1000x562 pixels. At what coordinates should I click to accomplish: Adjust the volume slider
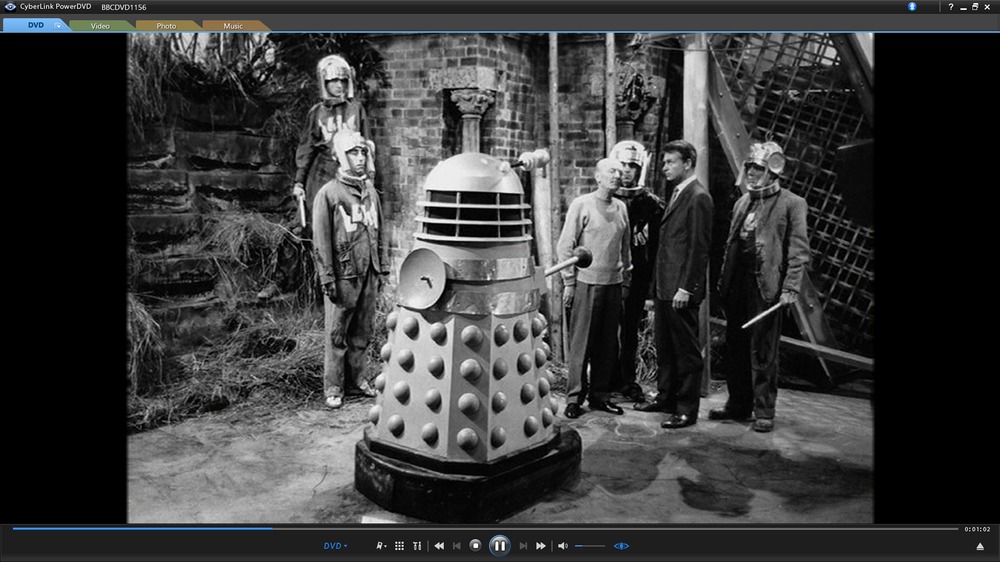590,546
